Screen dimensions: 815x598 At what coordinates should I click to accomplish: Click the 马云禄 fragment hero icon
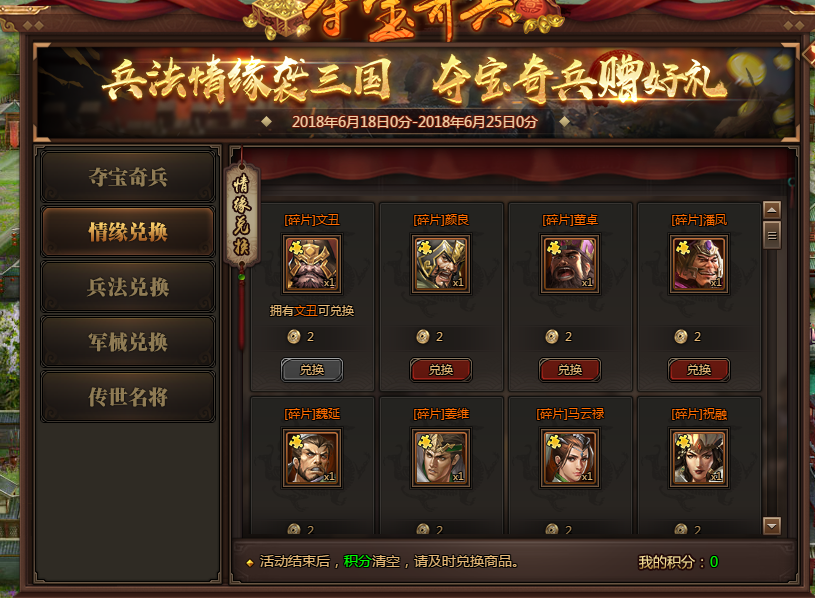pyautogui.click(x=570, y=458)
